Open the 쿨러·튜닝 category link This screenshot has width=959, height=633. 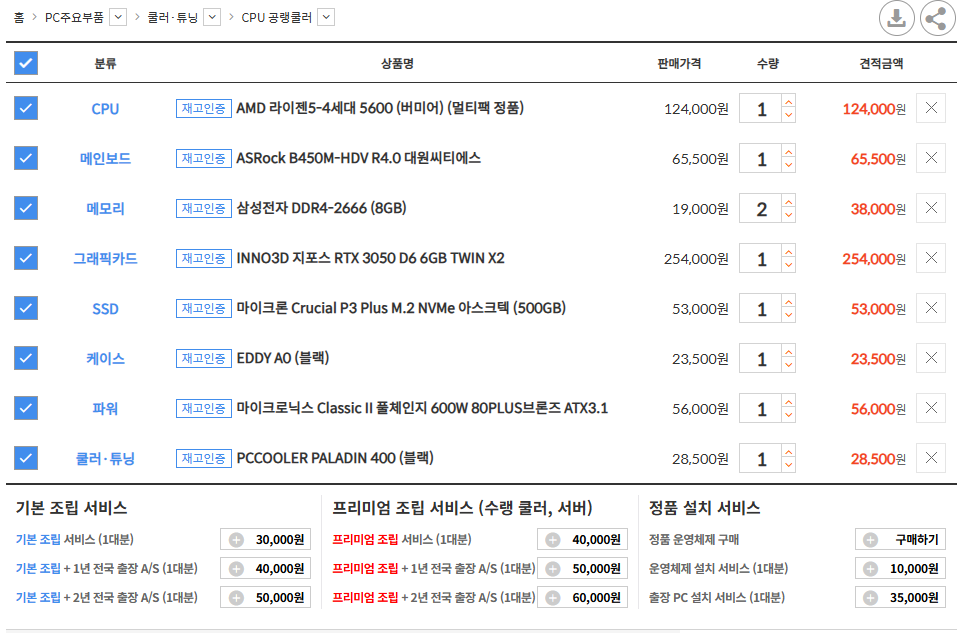(105, 459)
